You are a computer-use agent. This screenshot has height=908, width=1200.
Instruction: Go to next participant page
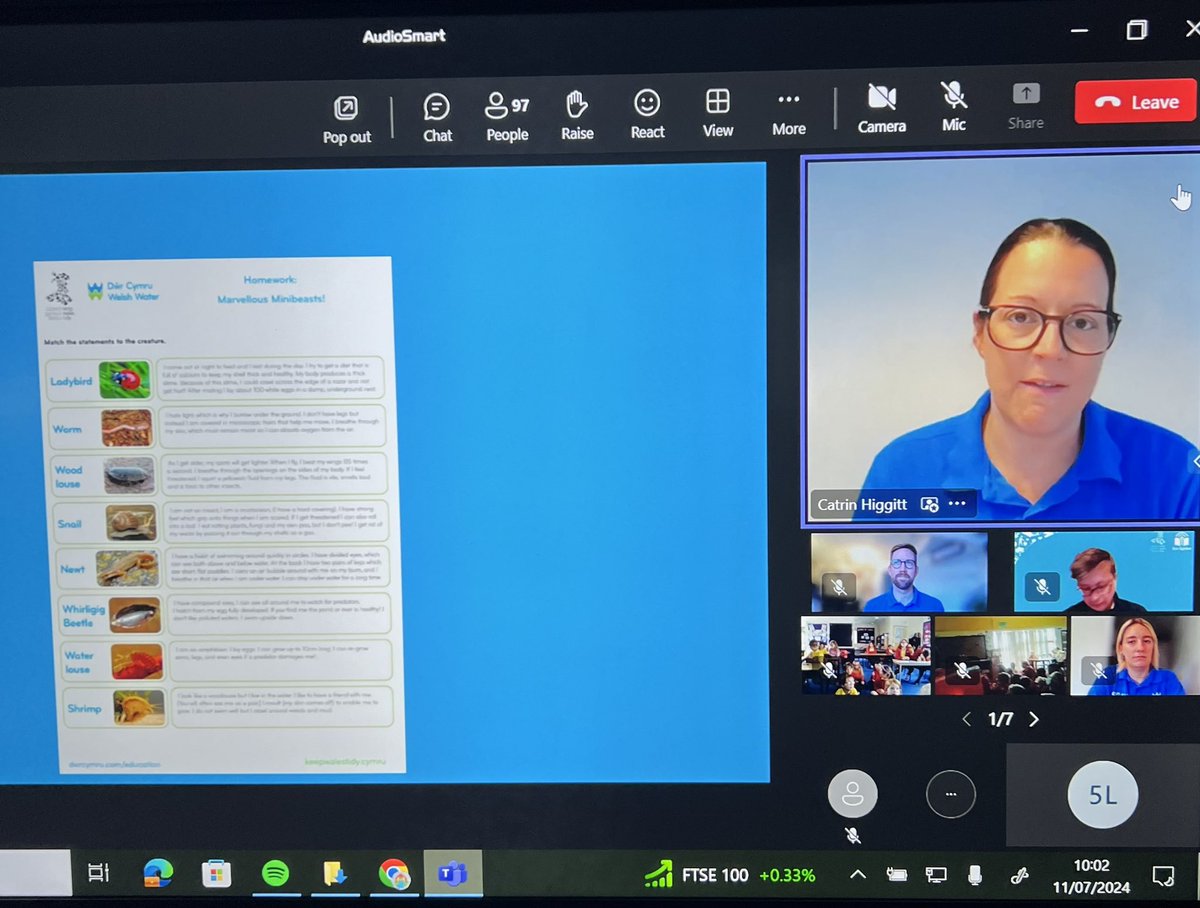point(1034,719)
